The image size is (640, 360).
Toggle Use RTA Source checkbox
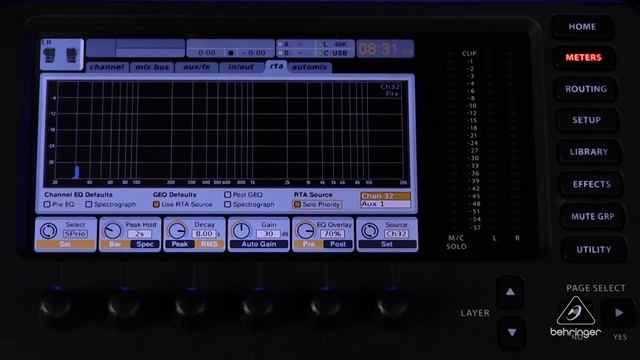point(156,204)
